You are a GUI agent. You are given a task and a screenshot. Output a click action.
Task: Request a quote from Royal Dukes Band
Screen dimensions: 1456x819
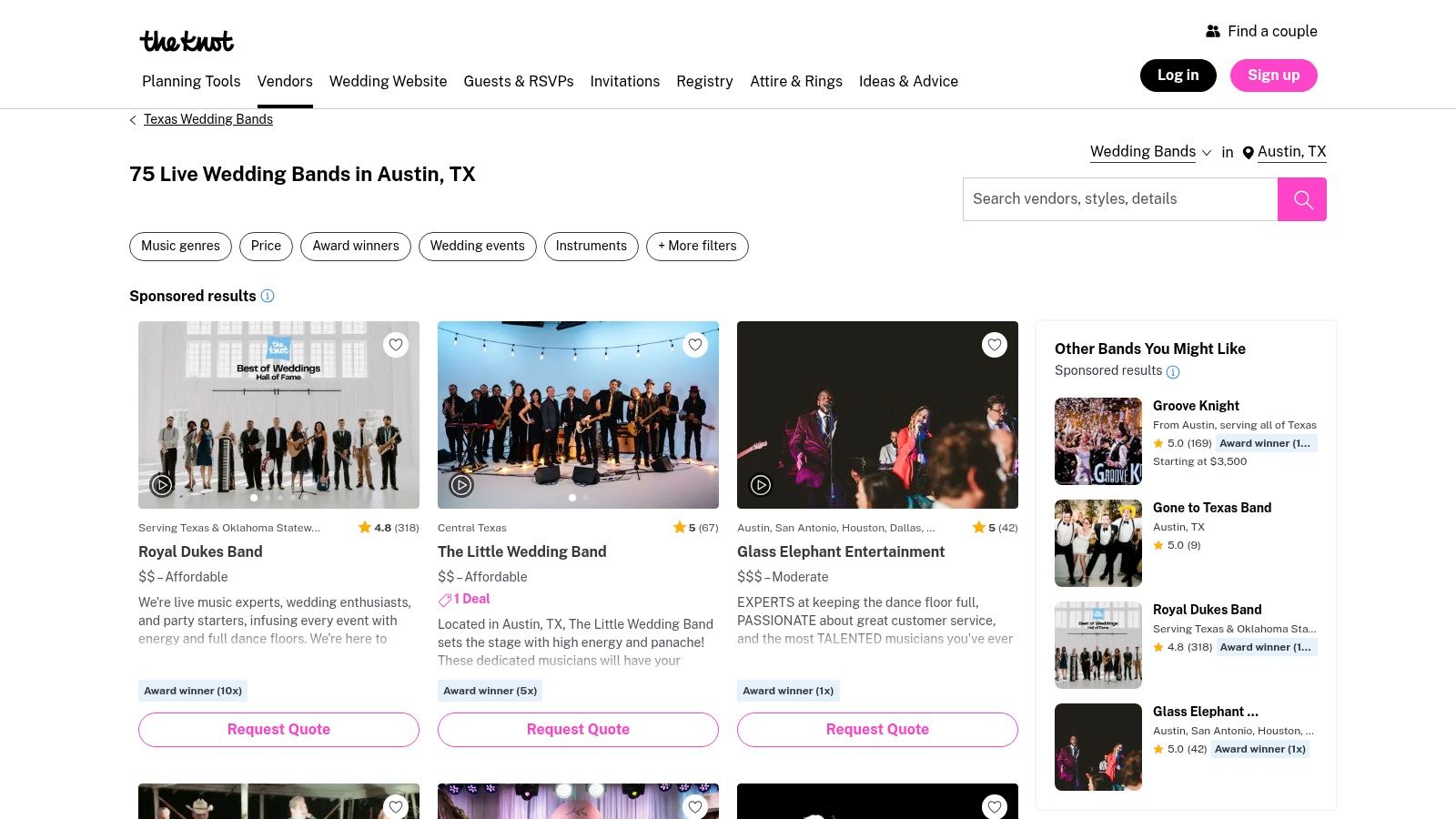pos(278,730)
